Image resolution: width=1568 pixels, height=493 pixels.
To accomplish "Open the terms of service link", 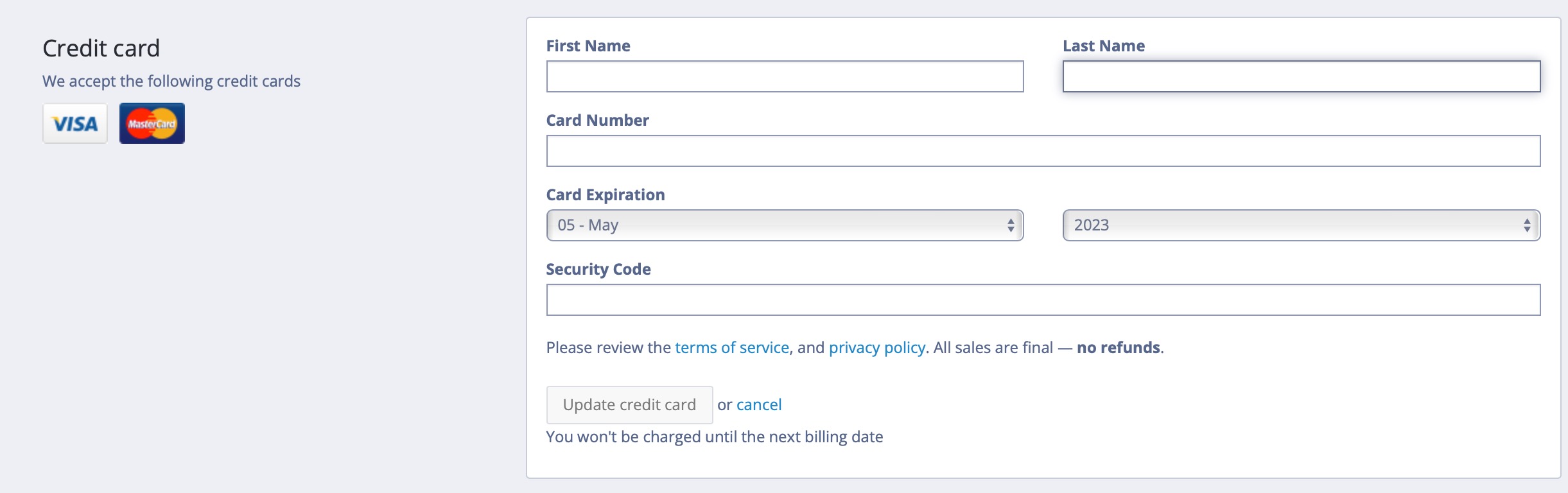I will [x=731, y=347].
